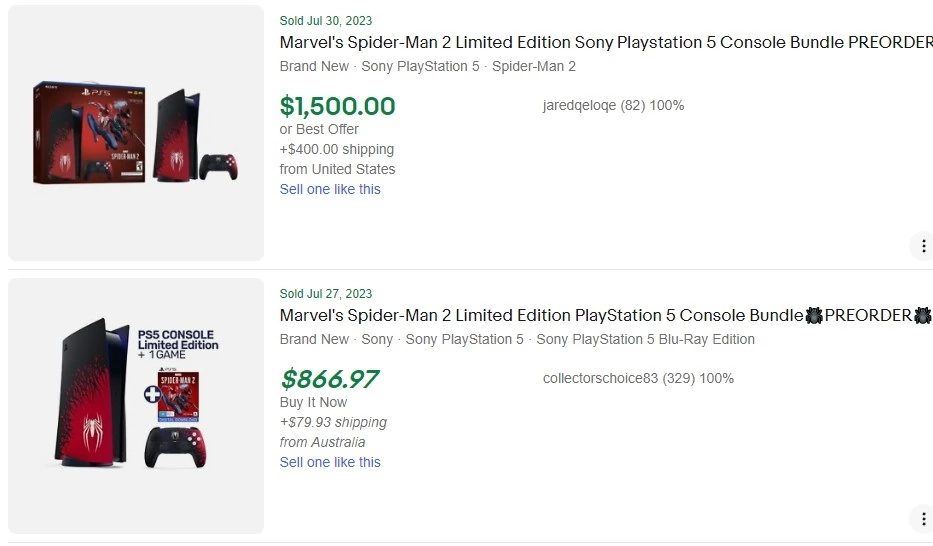Open the three-dot menu for the $1,500.00 listing

[922, 246]
